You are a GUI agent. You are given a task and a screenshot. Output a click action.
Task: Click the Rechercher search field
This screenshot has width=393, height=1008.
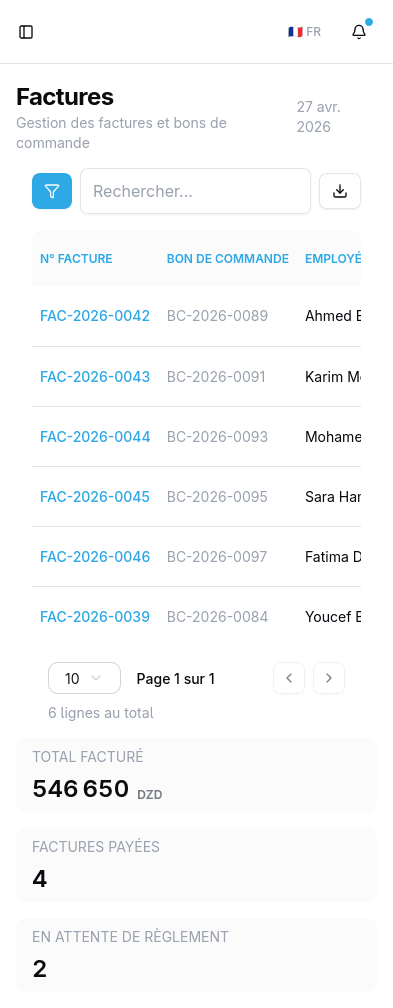tap(196, 191)
